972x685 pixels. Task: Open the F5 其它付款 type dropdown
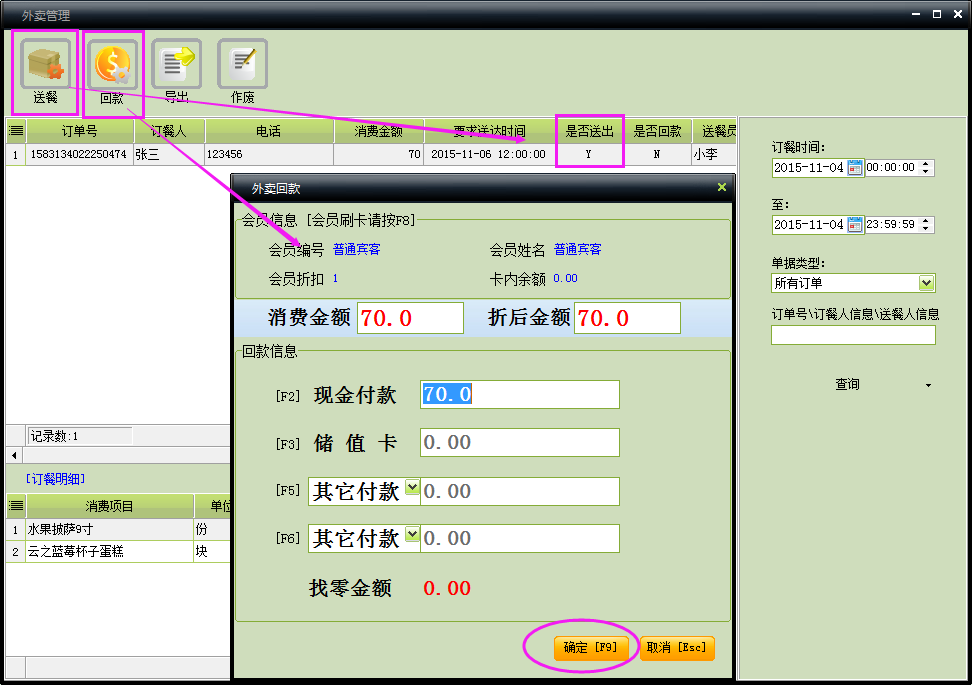pyautogui.click(x=412, y=487)
